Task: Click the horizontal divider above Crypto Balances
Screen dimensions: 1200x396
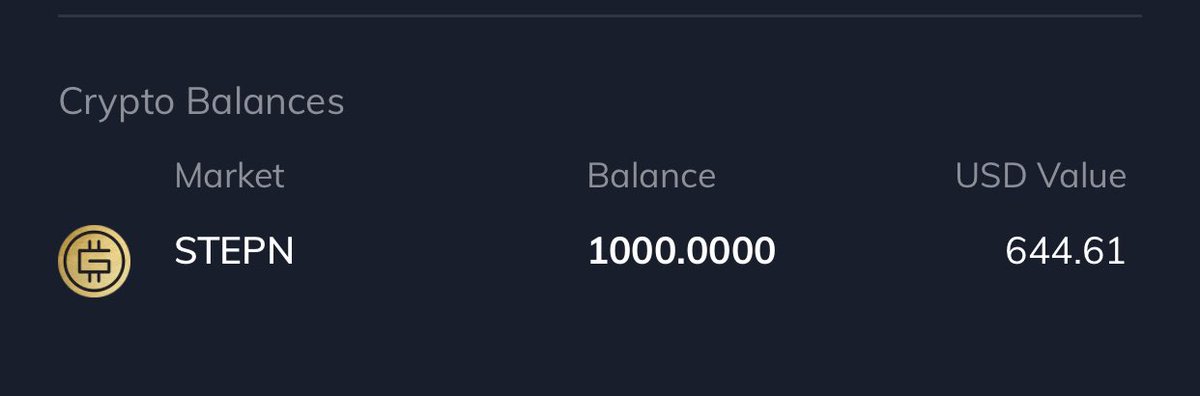Action: (599, 16)
